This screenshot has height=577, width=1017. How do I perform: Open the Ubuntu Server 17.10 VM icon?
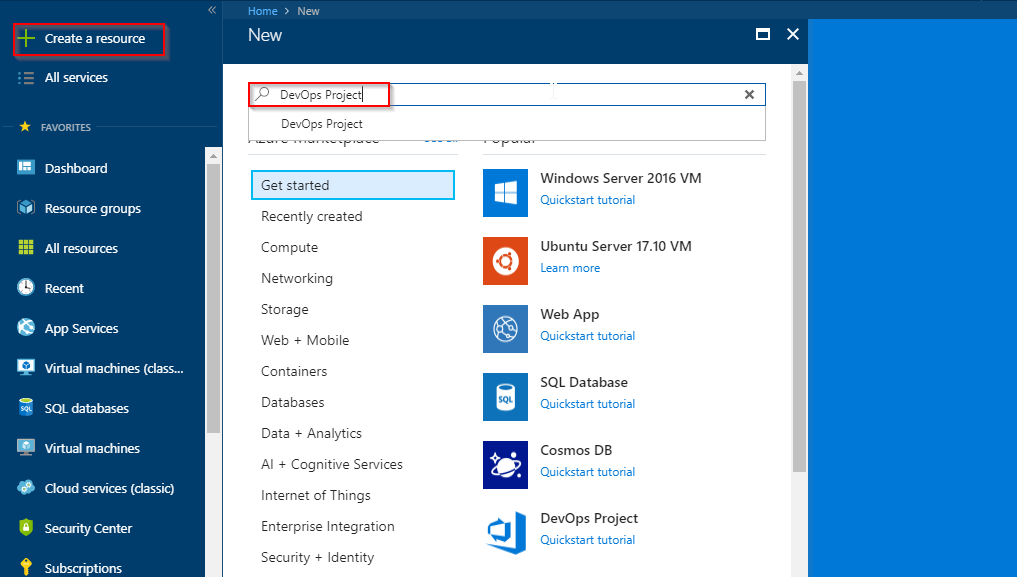point(505,261)
